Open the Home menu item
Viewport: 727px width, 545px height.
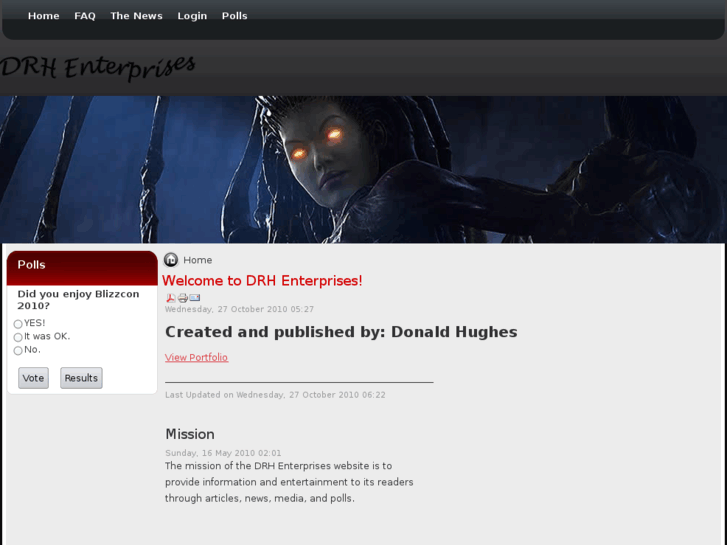[43, 16]
